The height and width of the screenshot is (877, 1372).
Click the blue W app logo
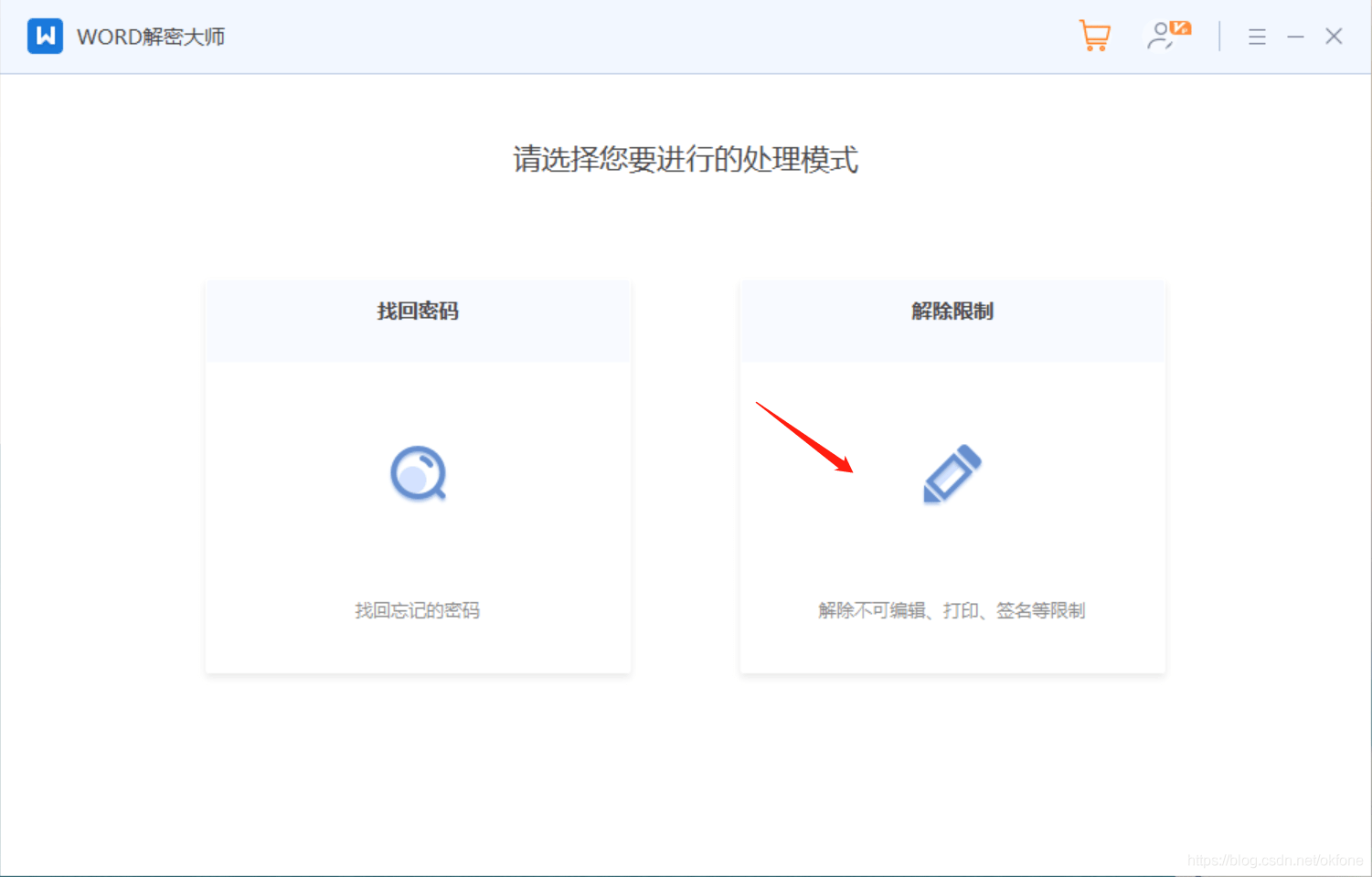(45, 37)
